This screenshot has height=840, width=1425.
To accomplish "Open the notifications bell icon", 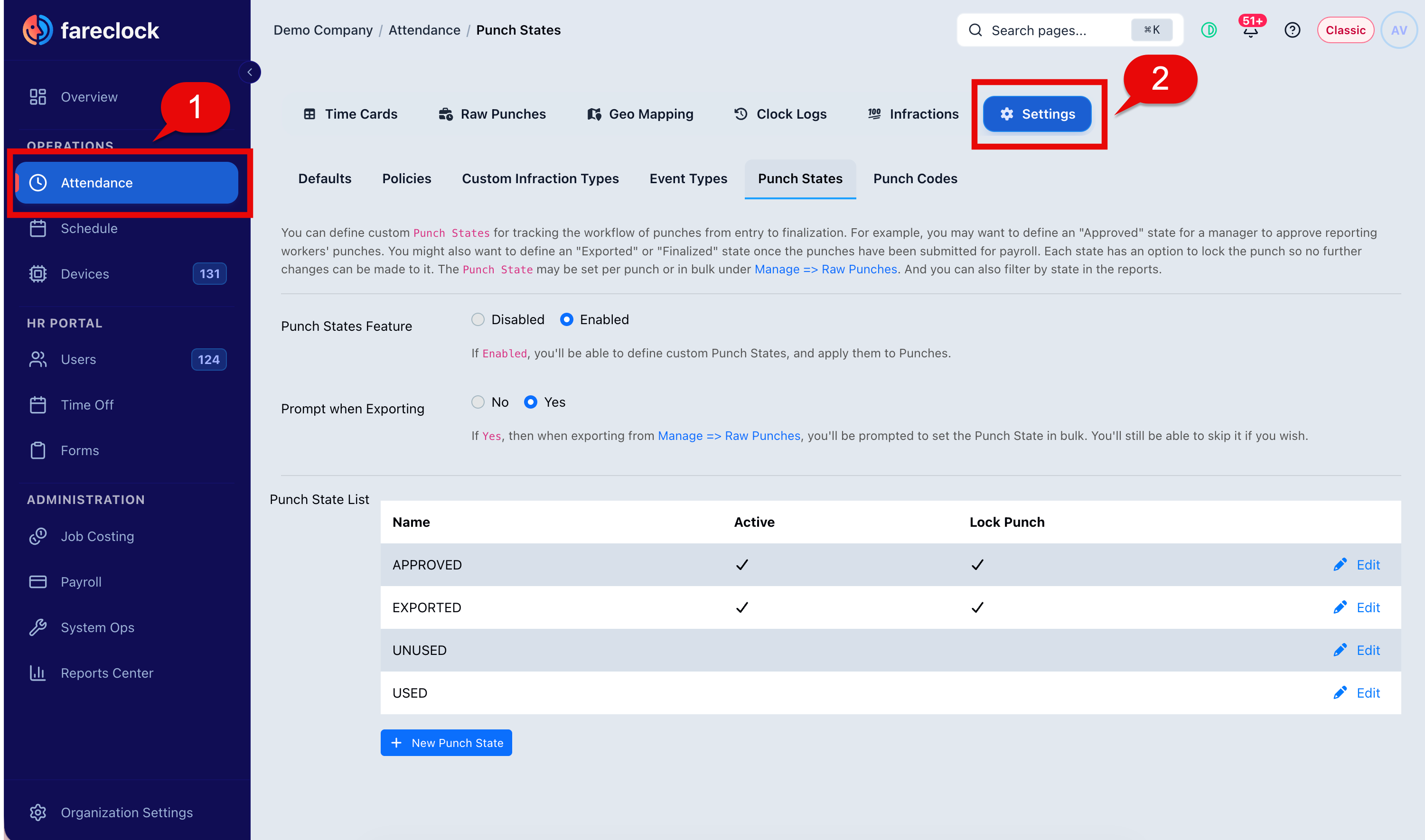I will (x=1251, y=30).
